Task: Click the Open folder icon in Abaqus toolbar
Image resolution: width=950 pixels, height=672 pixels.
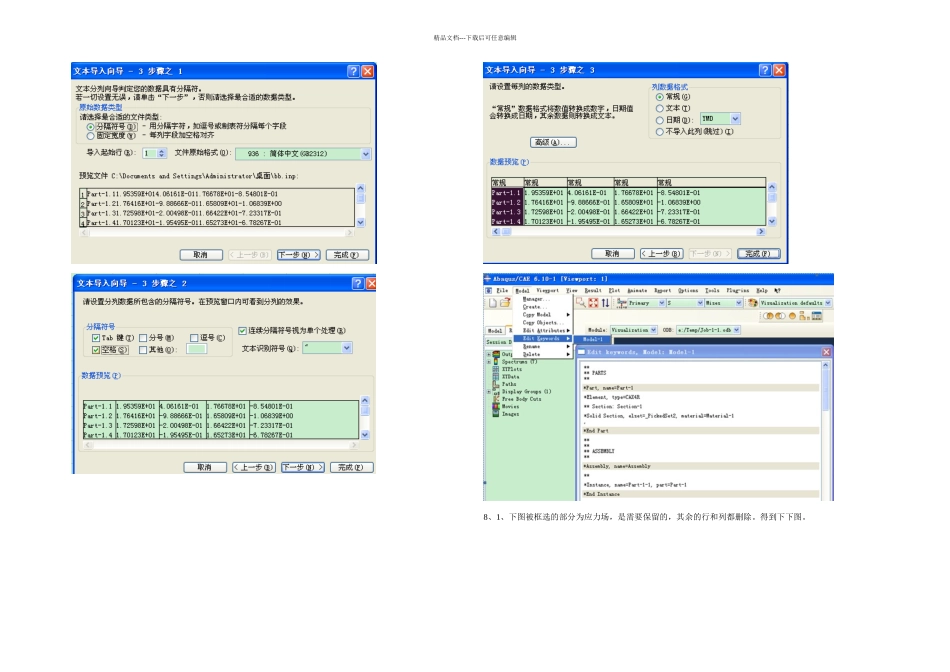Action: click(x=505, y=303)
